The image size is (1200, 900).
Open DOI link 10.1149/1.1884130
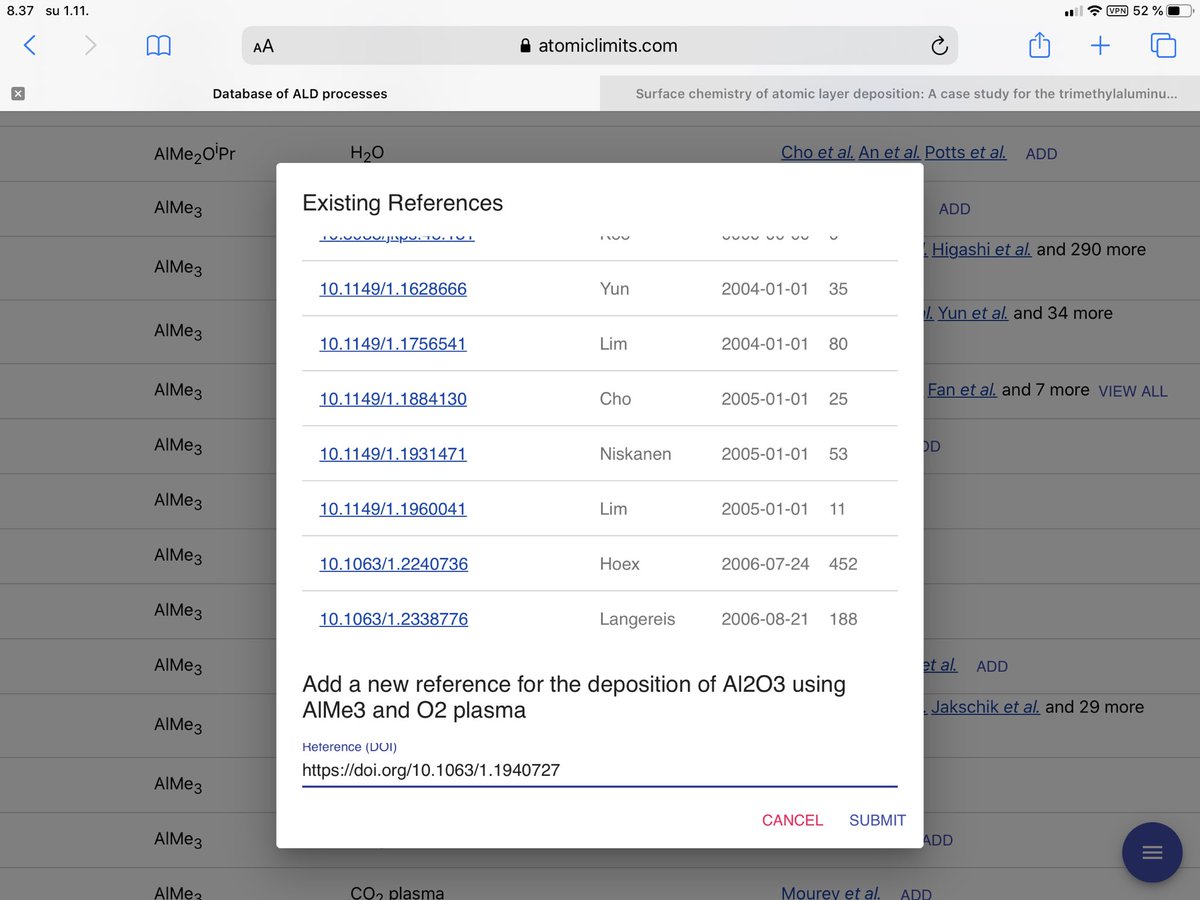pos(393,399)
